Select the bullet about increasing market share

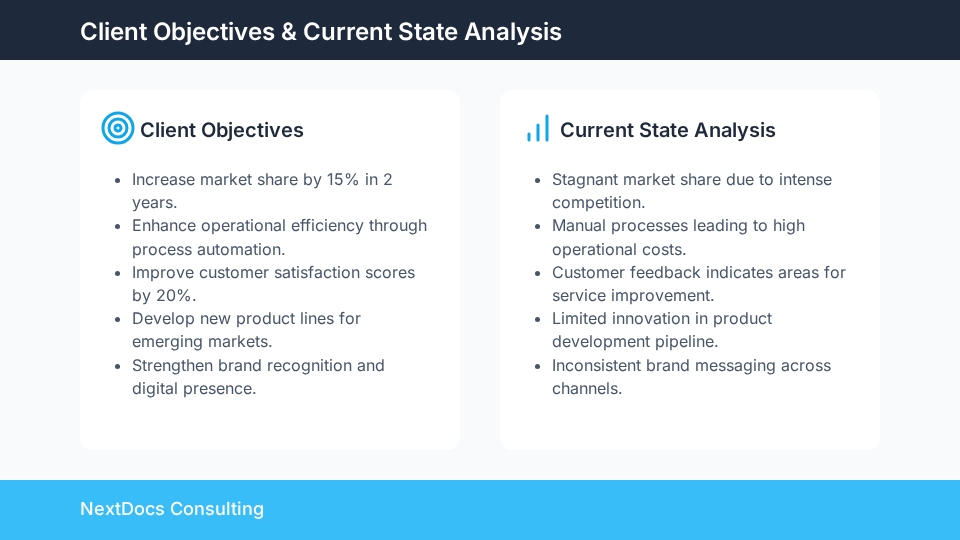point(262,191)
